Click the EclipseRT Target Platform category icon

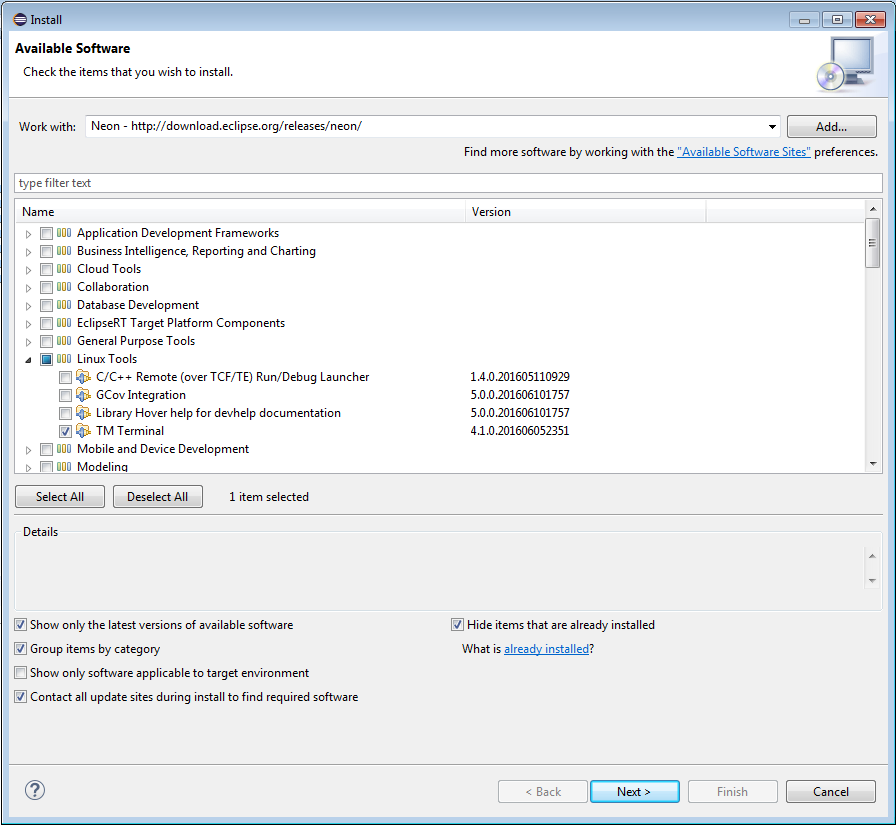[x=64, y=323]
